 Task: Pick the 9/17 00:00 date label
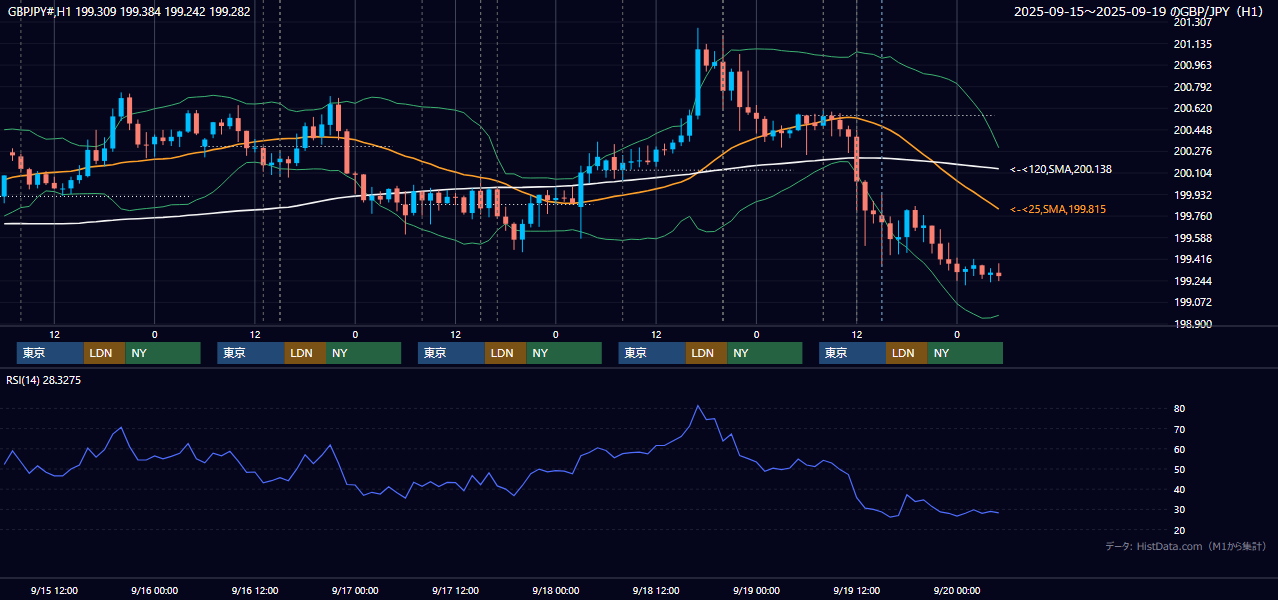355,590
